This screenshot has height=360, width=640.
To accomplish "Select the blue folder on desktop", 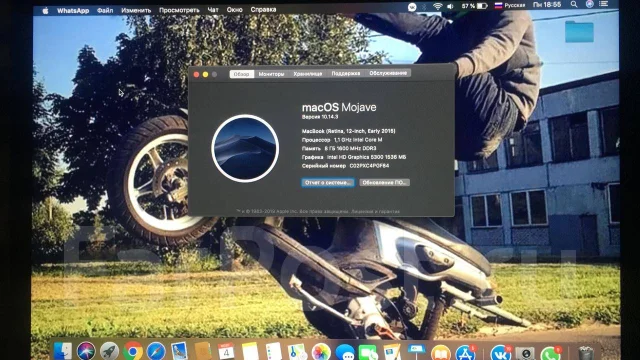I will tap(579, 31).
